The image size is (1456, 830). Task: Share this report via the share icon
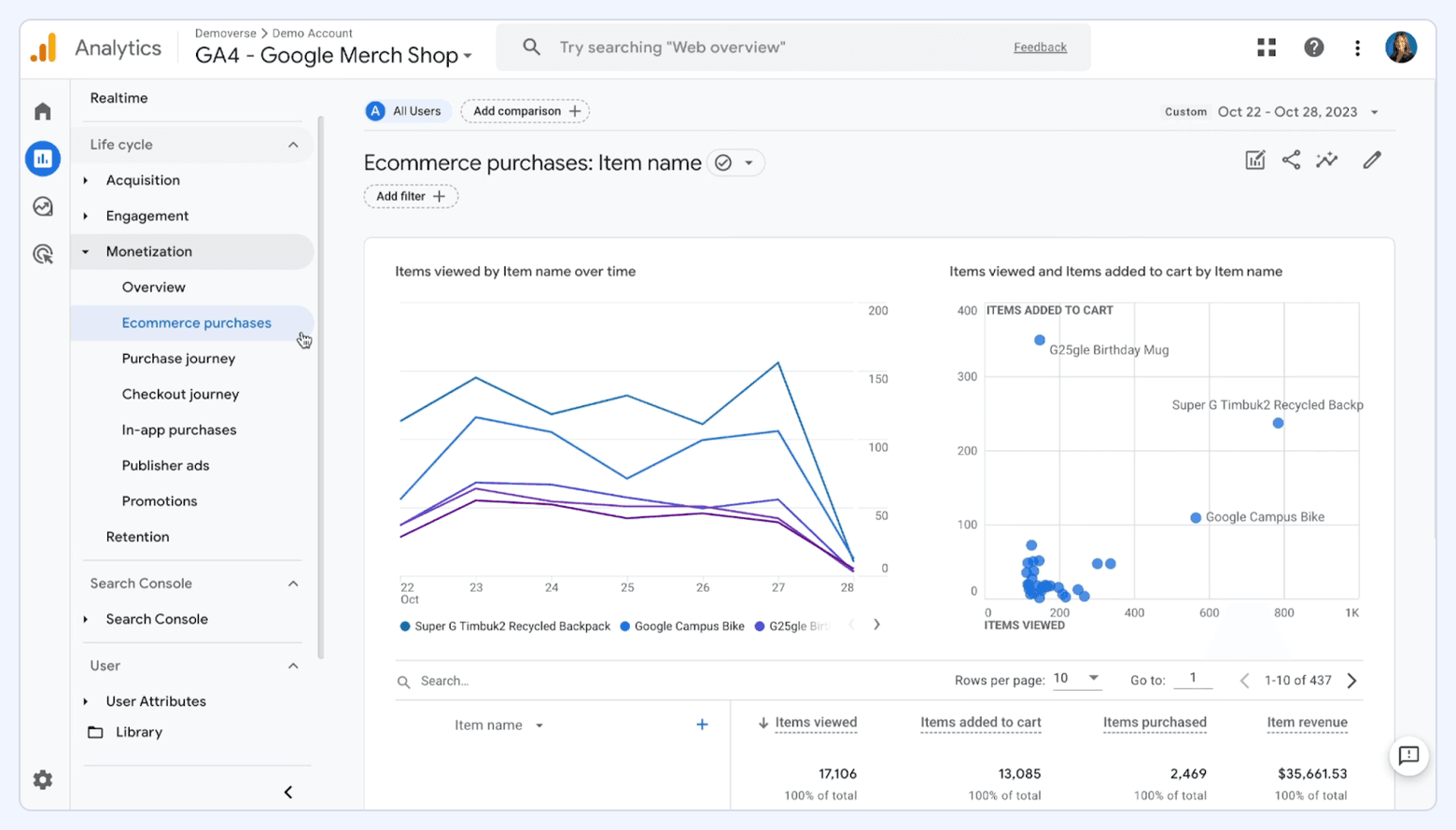point(1291,160)
